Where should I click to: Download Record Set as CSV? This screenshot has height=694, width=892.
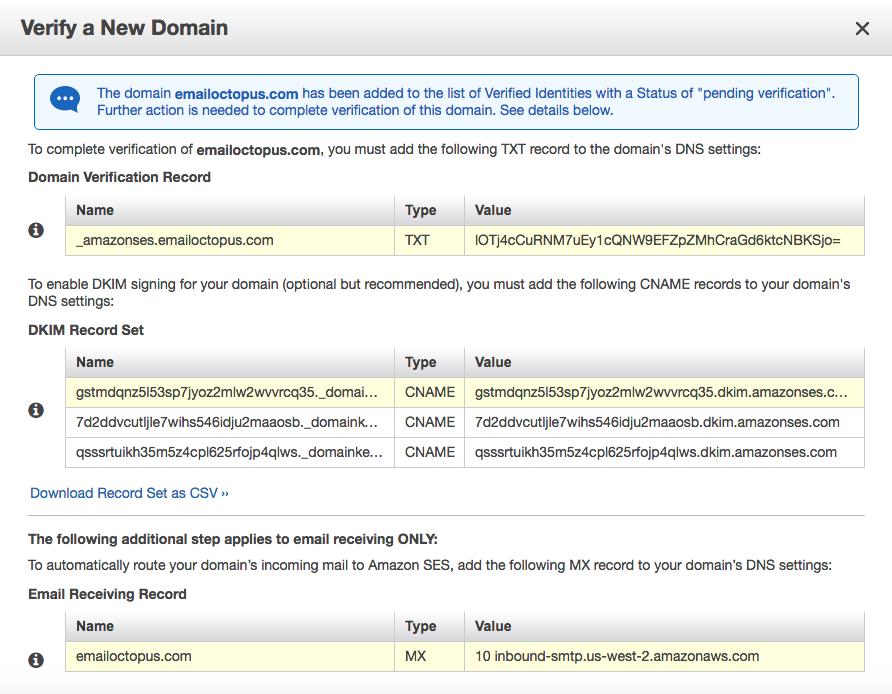130,493
